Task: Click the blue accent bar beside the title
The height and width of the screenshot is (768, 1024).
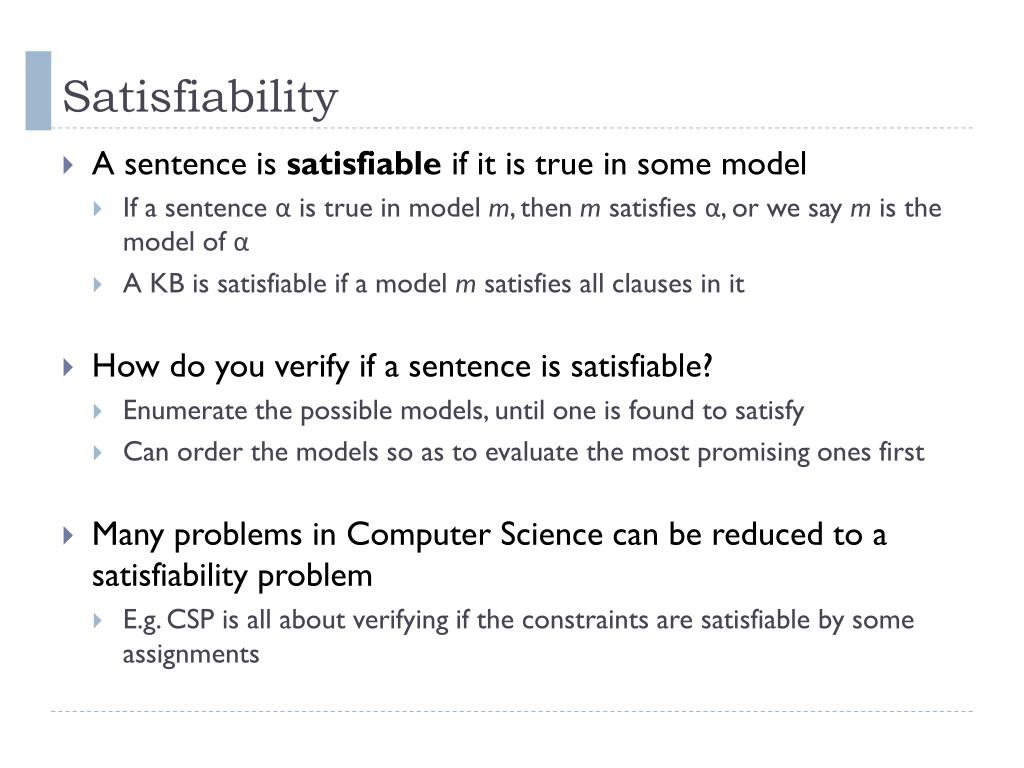Action: coord(38,91)
